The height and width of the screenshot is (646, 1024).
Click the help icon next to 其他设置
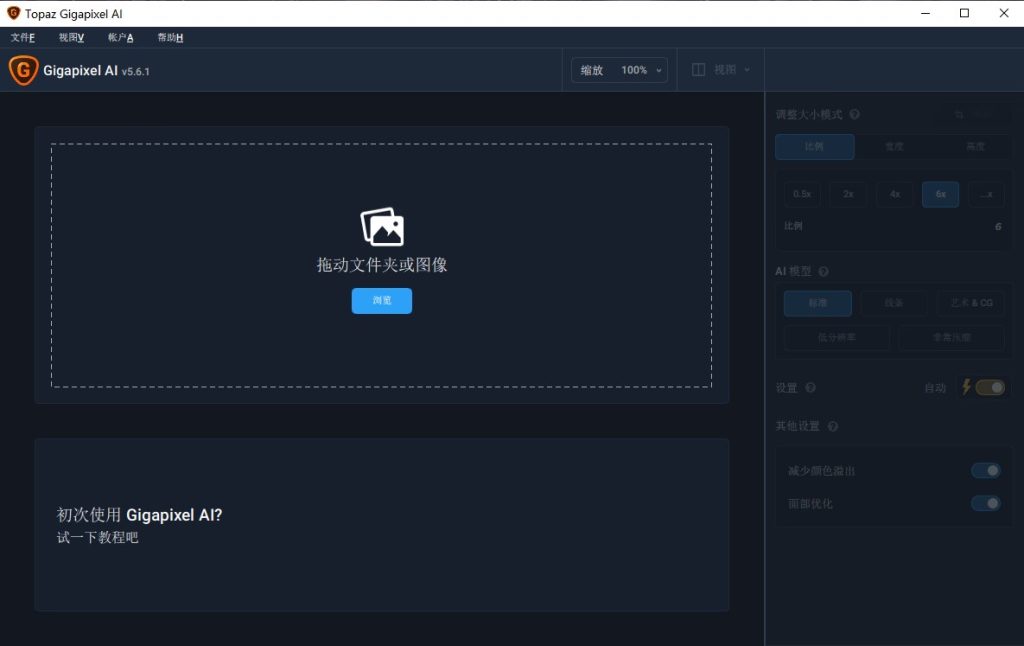click(833, 427)
